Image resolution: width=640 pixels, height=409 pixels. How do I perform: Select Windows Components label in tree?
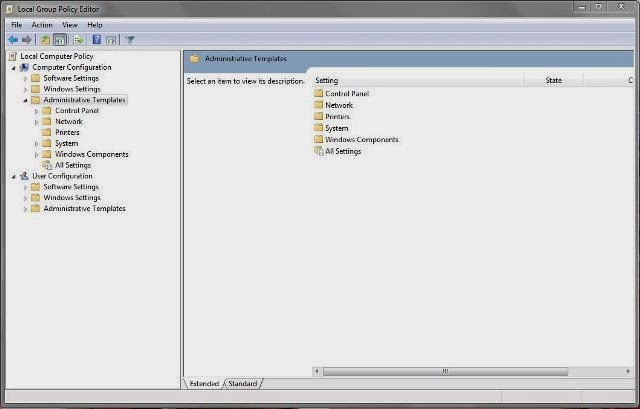[x=91, y=154]
